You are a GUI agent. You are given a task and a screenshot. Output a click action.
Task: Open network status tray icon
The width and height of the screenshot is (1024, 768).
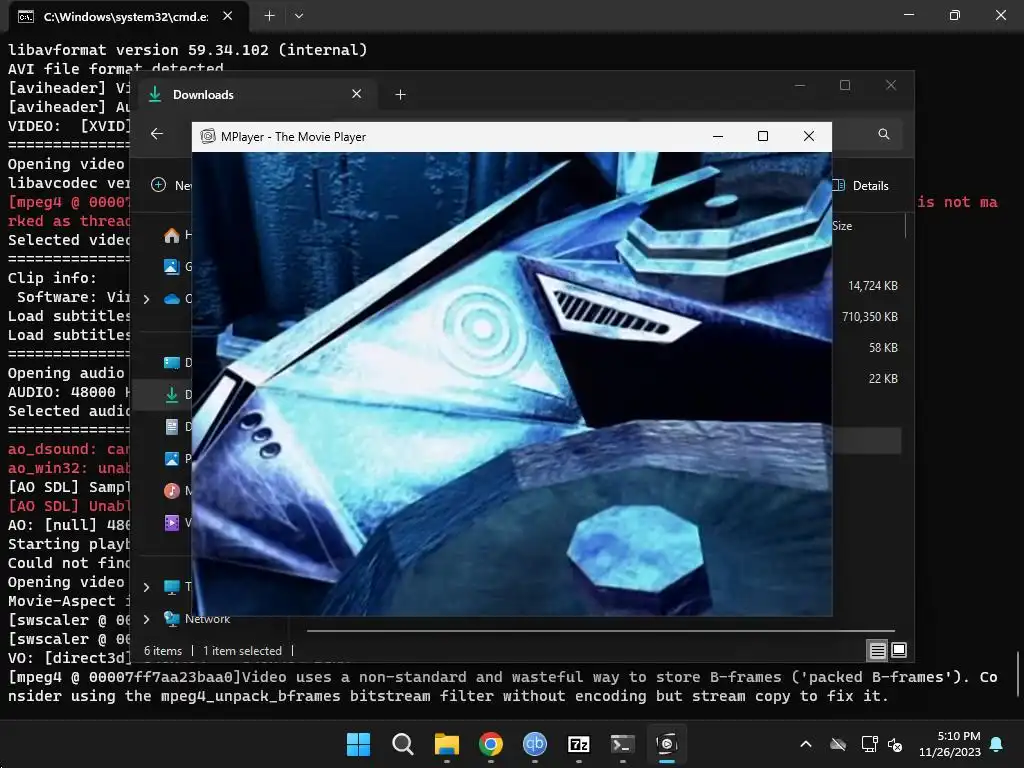click(869, 744)
